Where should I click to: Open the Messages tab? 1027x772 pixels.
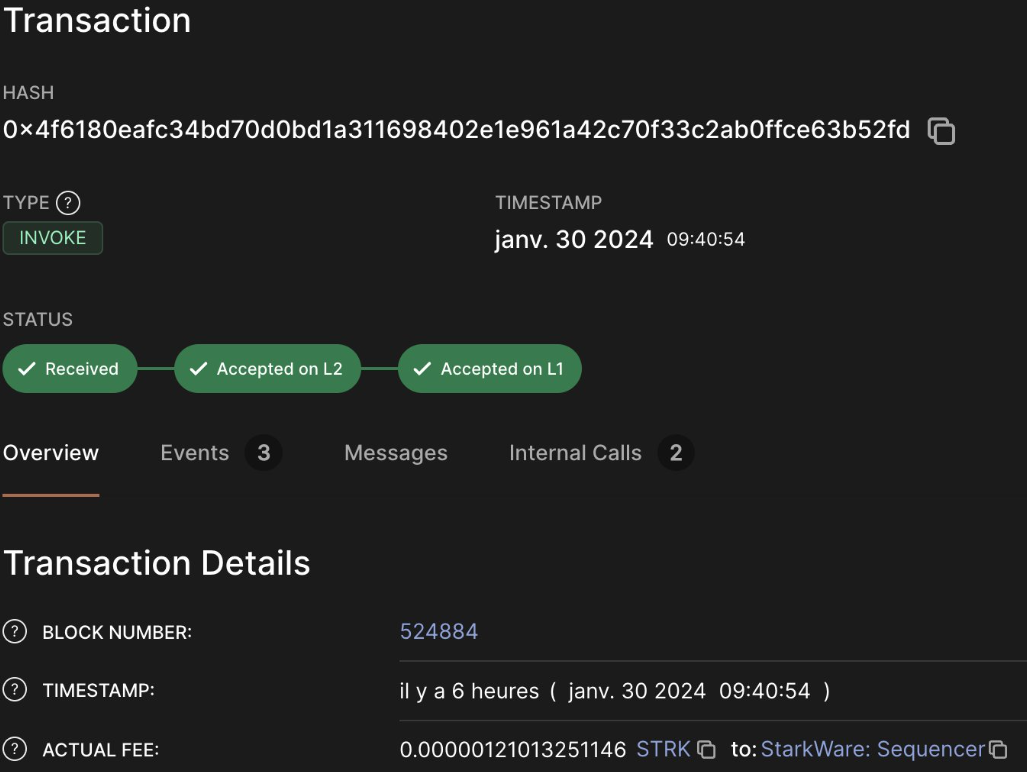[396, 453]
